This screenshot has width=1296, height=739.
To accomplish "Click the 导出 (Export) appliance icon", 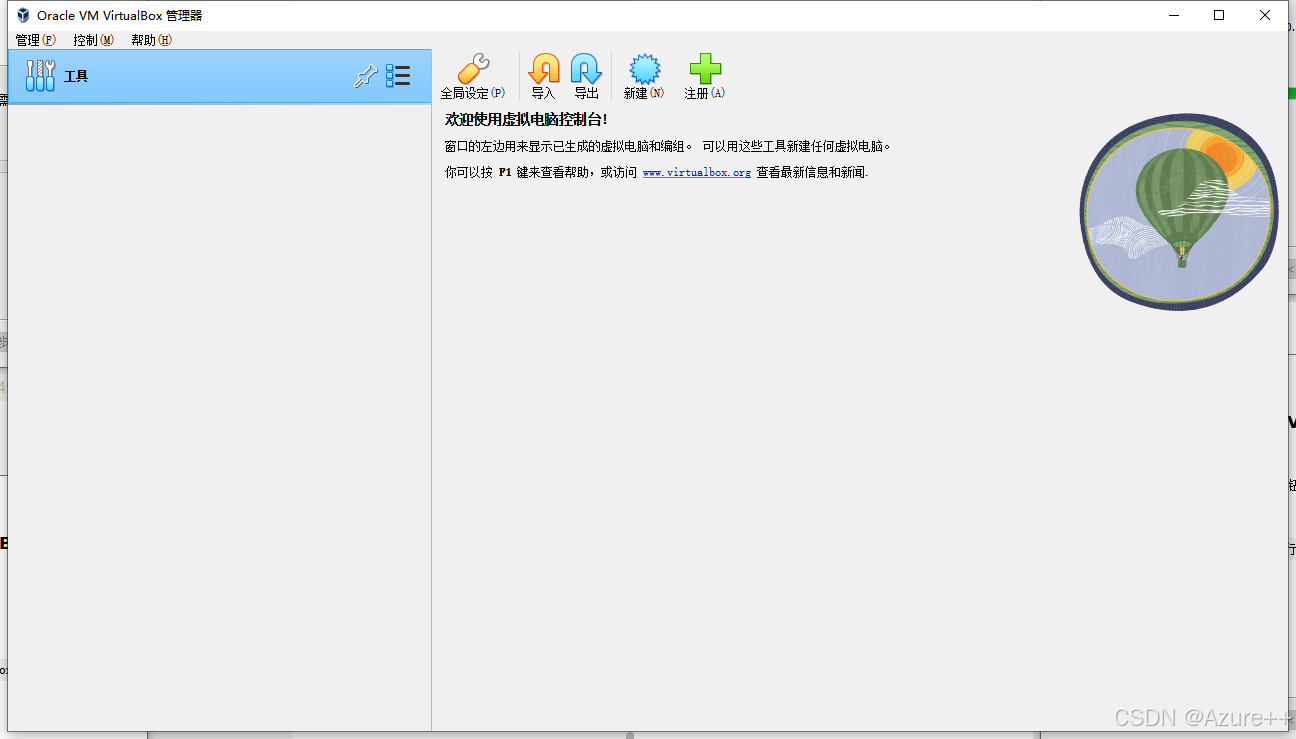I will pyautogui.click(x=586, y=69).
